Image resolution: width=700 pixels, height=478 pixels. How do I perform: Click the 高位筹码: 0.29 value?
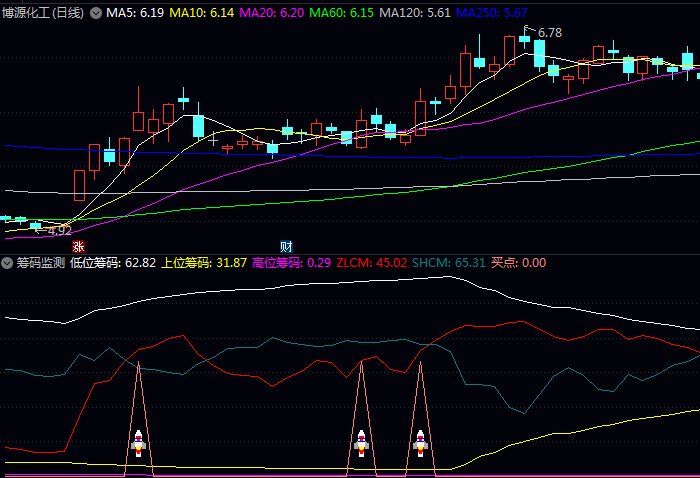pyautogui.click(x=292, y=263)
